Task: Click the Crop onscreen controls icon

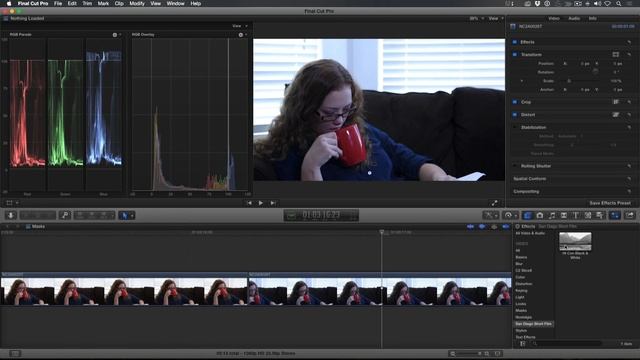Action: [x=616, y=102]
